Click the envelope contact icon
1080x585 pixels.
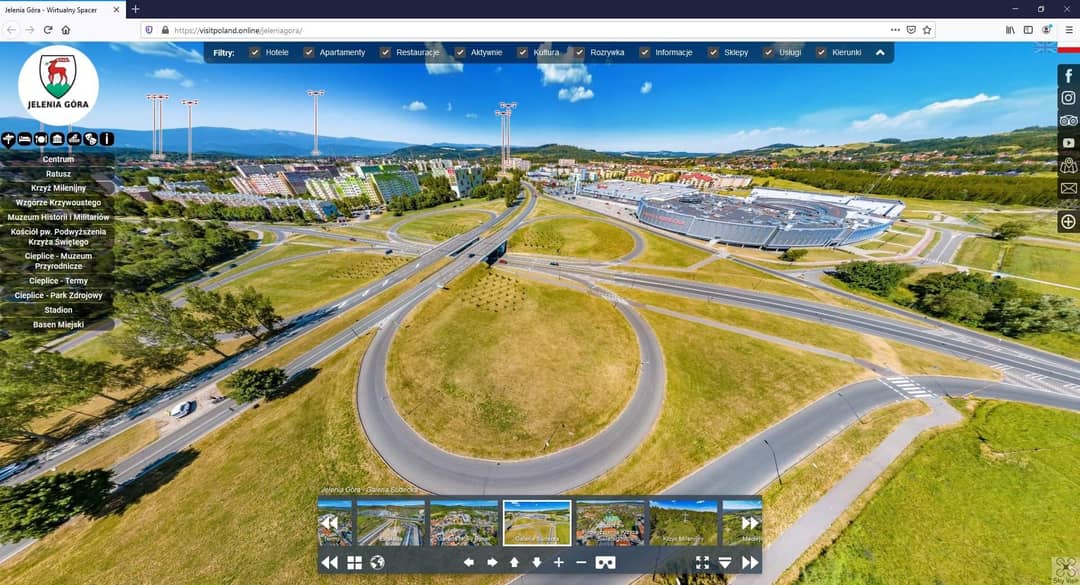[x=1068, y=188]
